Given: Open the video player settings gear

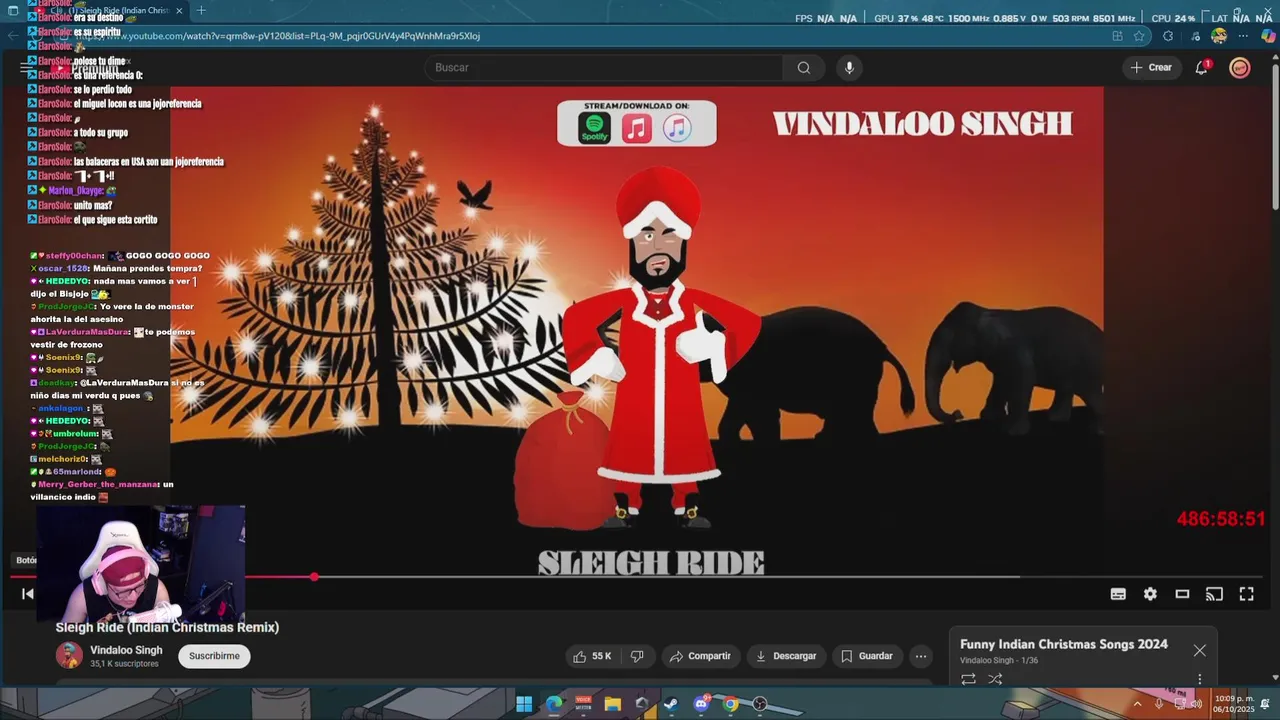Looking at the screenshot, I should pyautogui.click(x=1150, y=594).
